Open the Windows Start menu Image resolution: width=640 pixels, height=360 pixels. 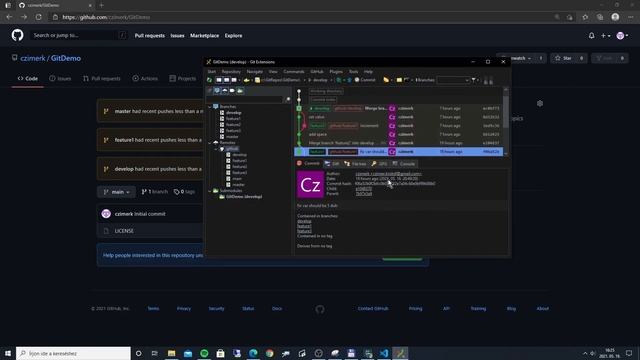pyautogui.click(x=8, y=353)
